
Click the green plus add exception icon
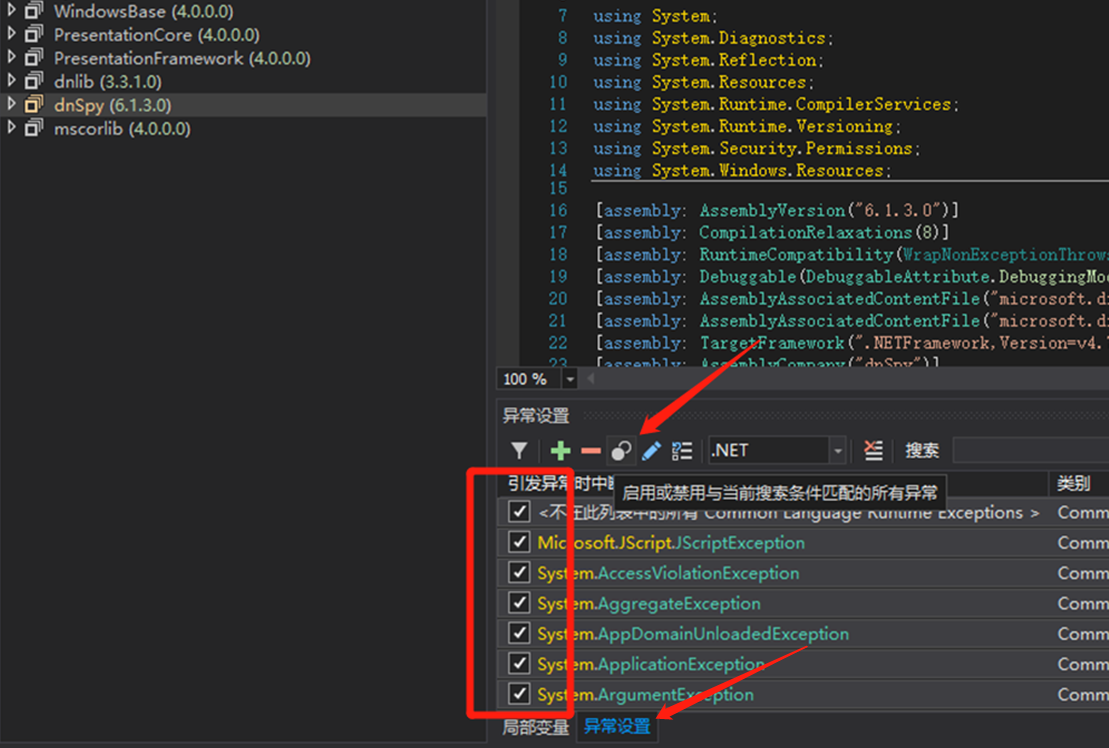point(560,450)
